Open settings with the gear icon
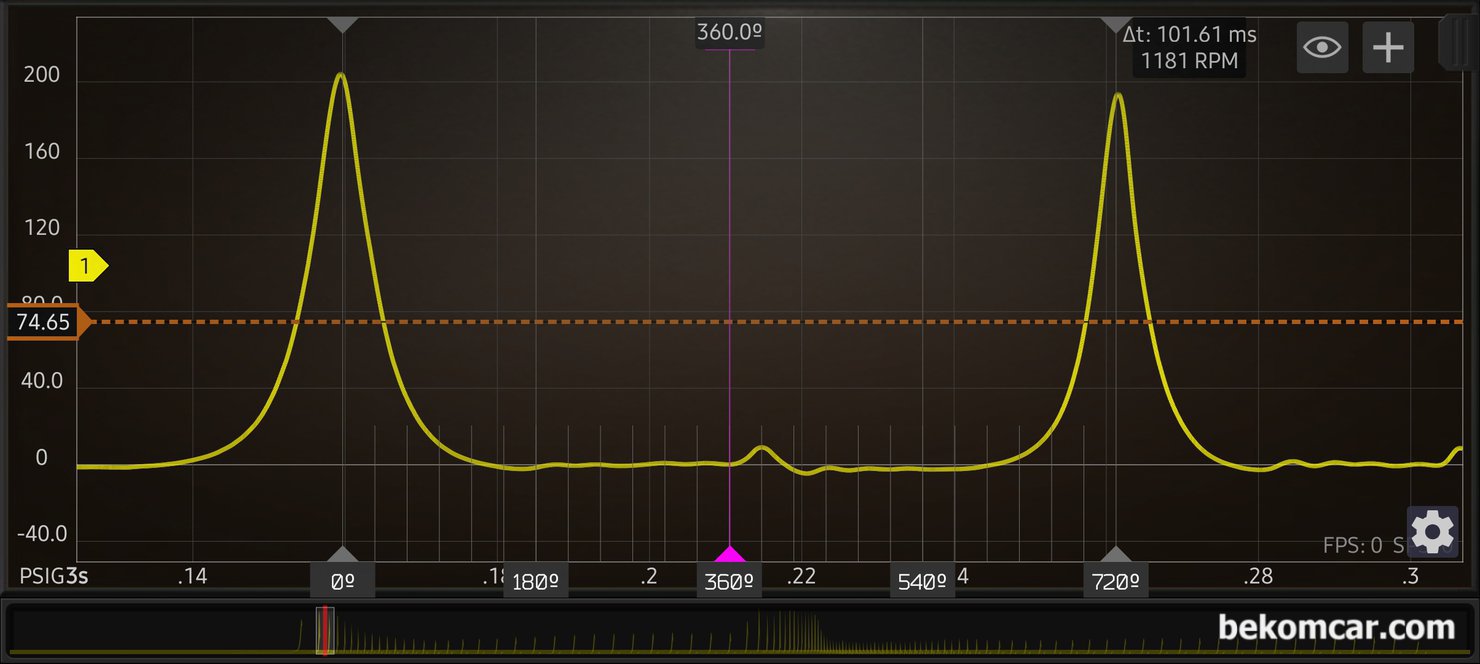 pyautogui.click(x=1432, y=533)
